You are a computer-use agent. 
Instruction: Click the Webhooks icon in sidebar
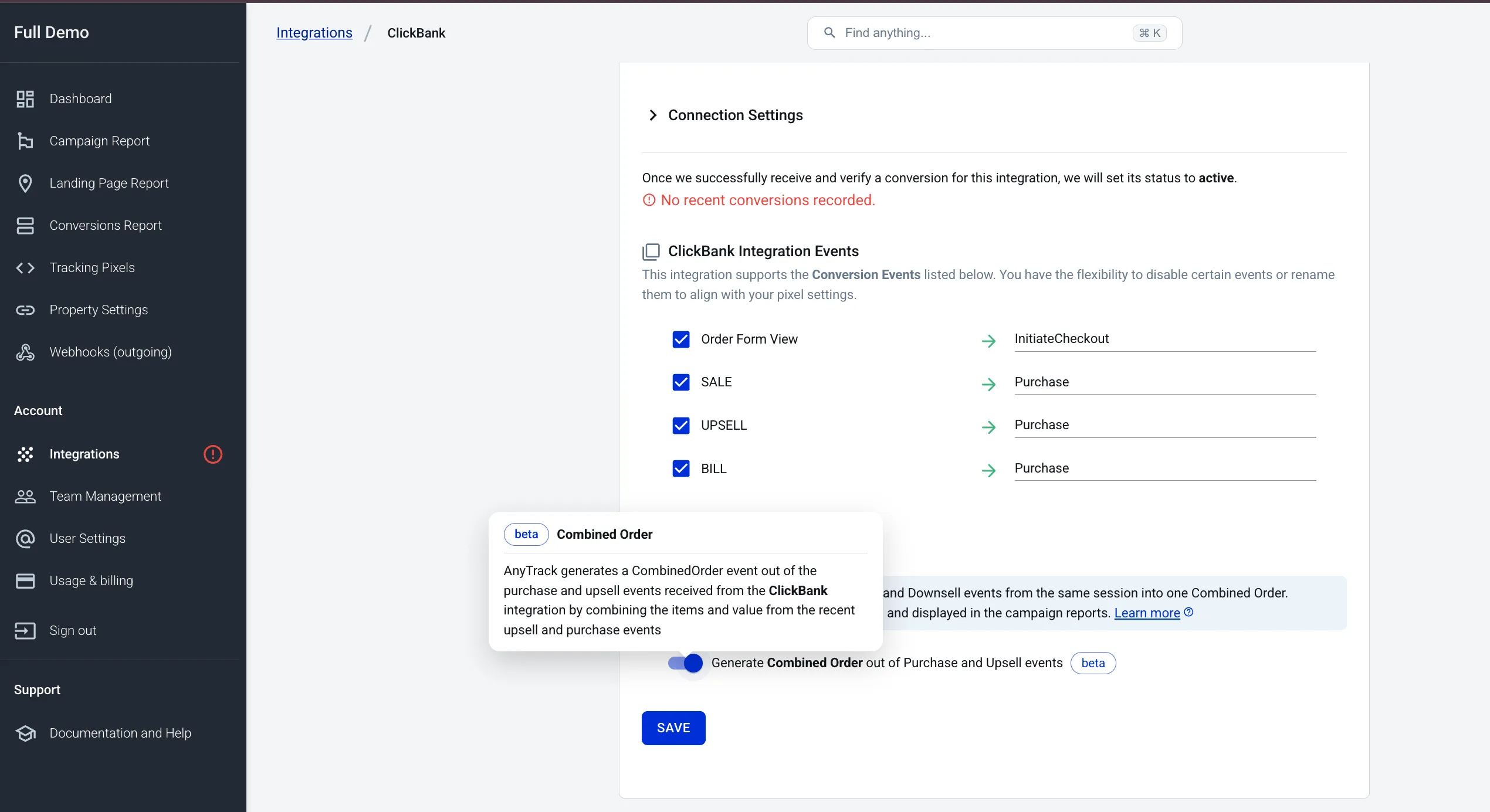pyautogui.click(x=25, y=352)
